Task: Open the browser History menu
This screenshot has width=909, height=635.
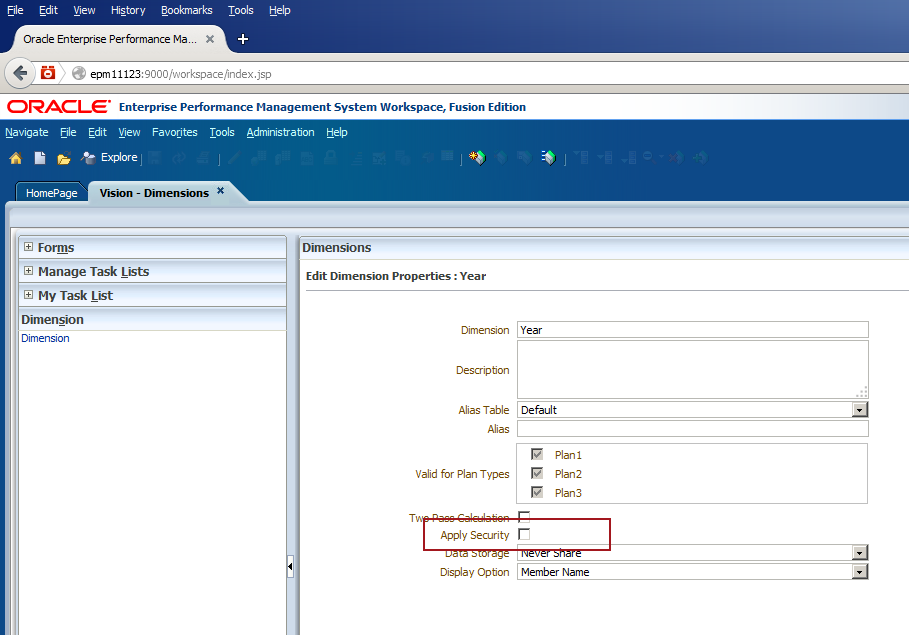Action: 128,10
